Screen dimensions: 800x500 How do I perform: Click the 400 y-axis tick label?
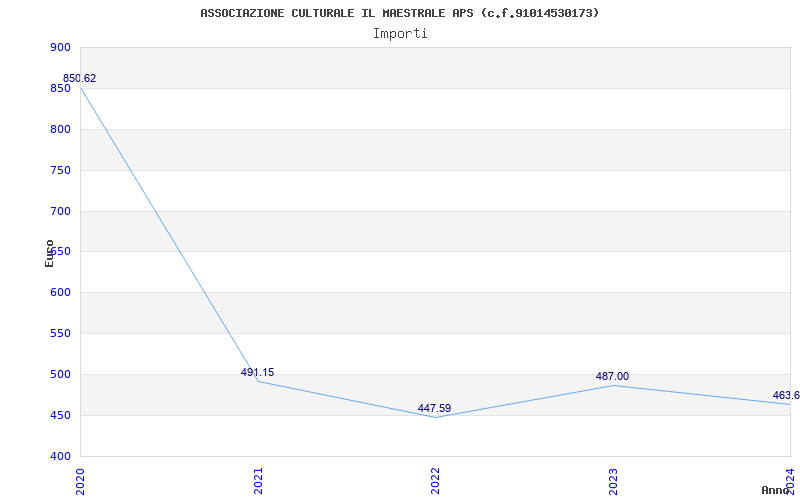coord(60,456)
